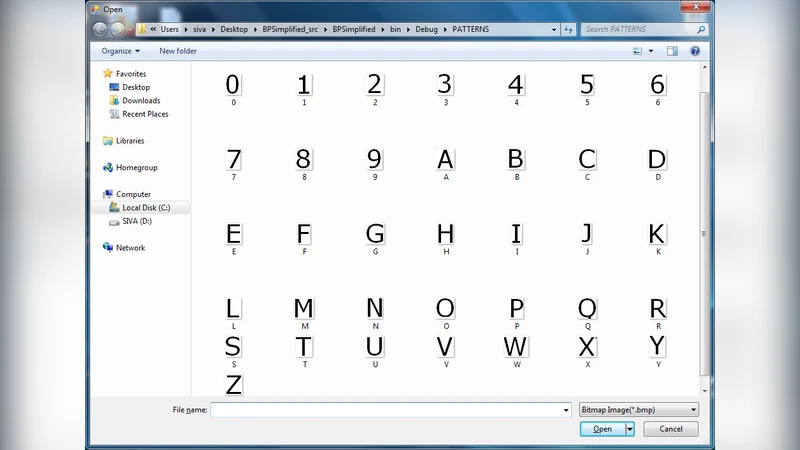This screenshot has width=800, height=450.
Task: Toggle the preview pane button
Action: (672, 51)
